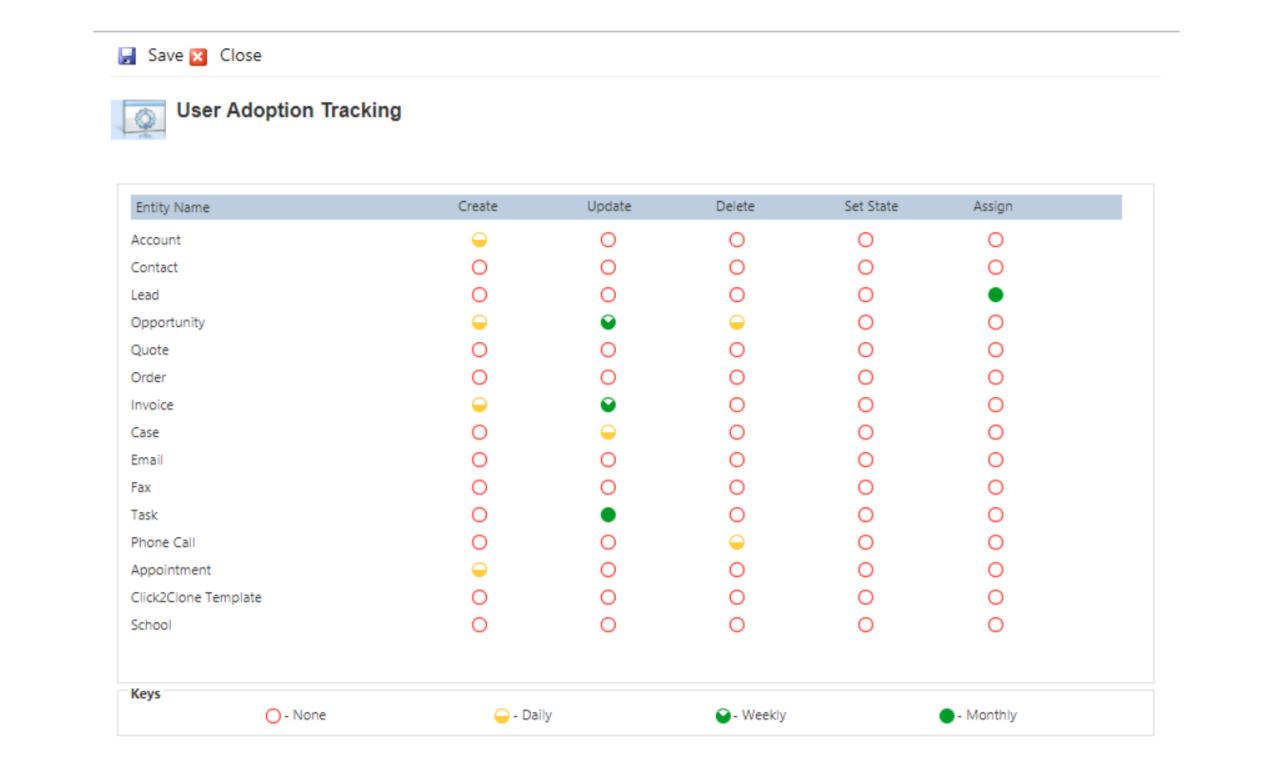Click the Daily key legend icon

(x=502, y=716)
